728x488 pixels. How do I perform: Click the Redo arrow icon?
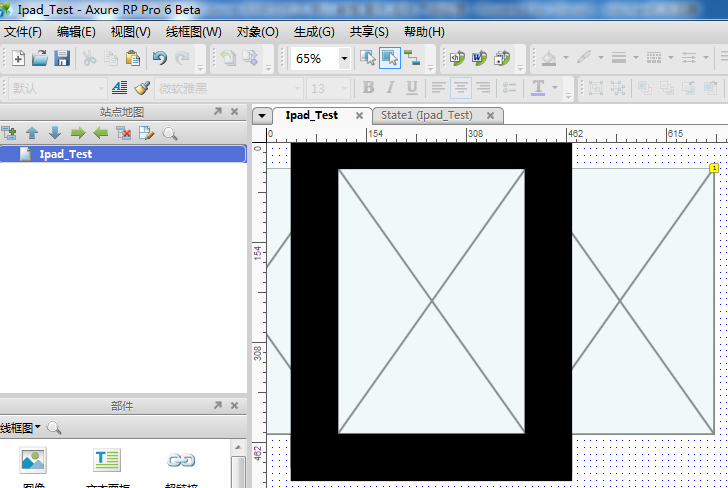click(x=182, y=58)
